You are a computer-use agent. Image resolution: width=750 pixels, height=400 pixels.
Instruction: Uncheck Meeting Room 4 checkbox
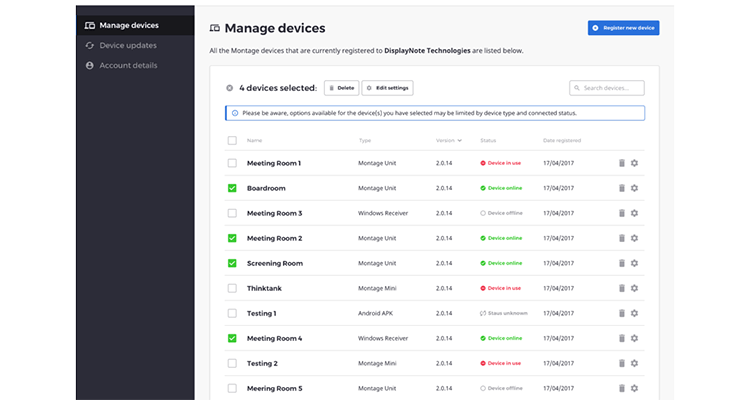[232, 338]
